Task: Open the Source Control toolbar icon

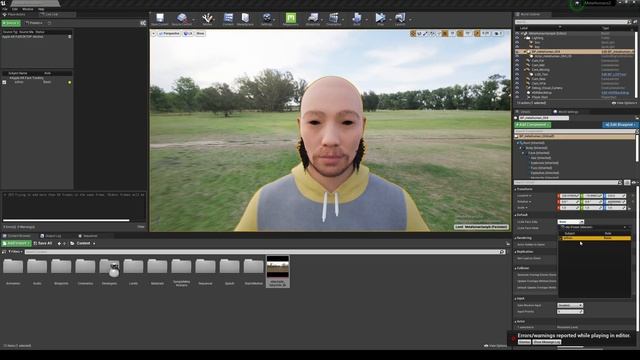Action: coord(182,19)
